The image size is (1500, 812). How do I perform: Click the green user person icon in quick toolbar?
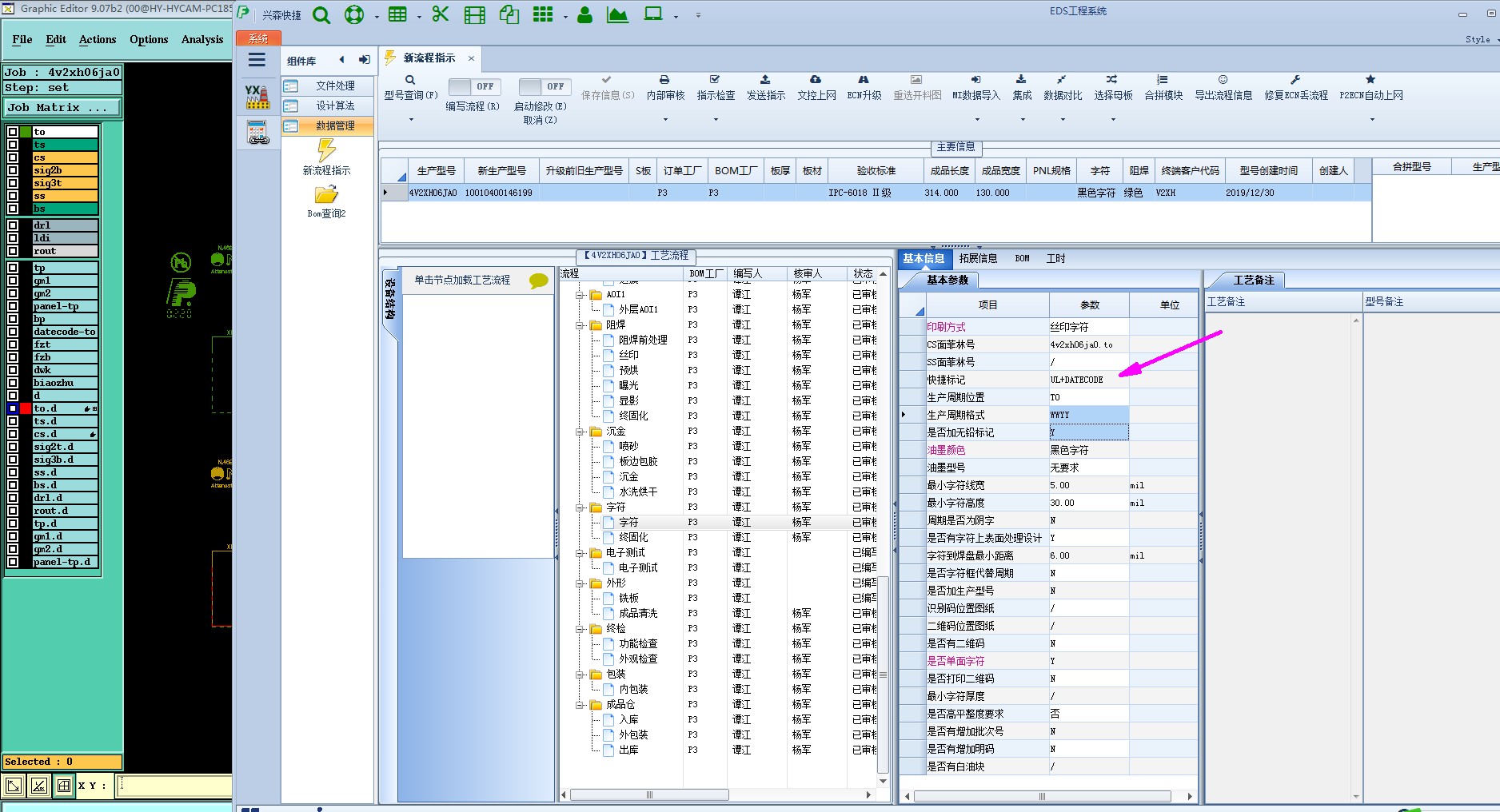(584, 15)
